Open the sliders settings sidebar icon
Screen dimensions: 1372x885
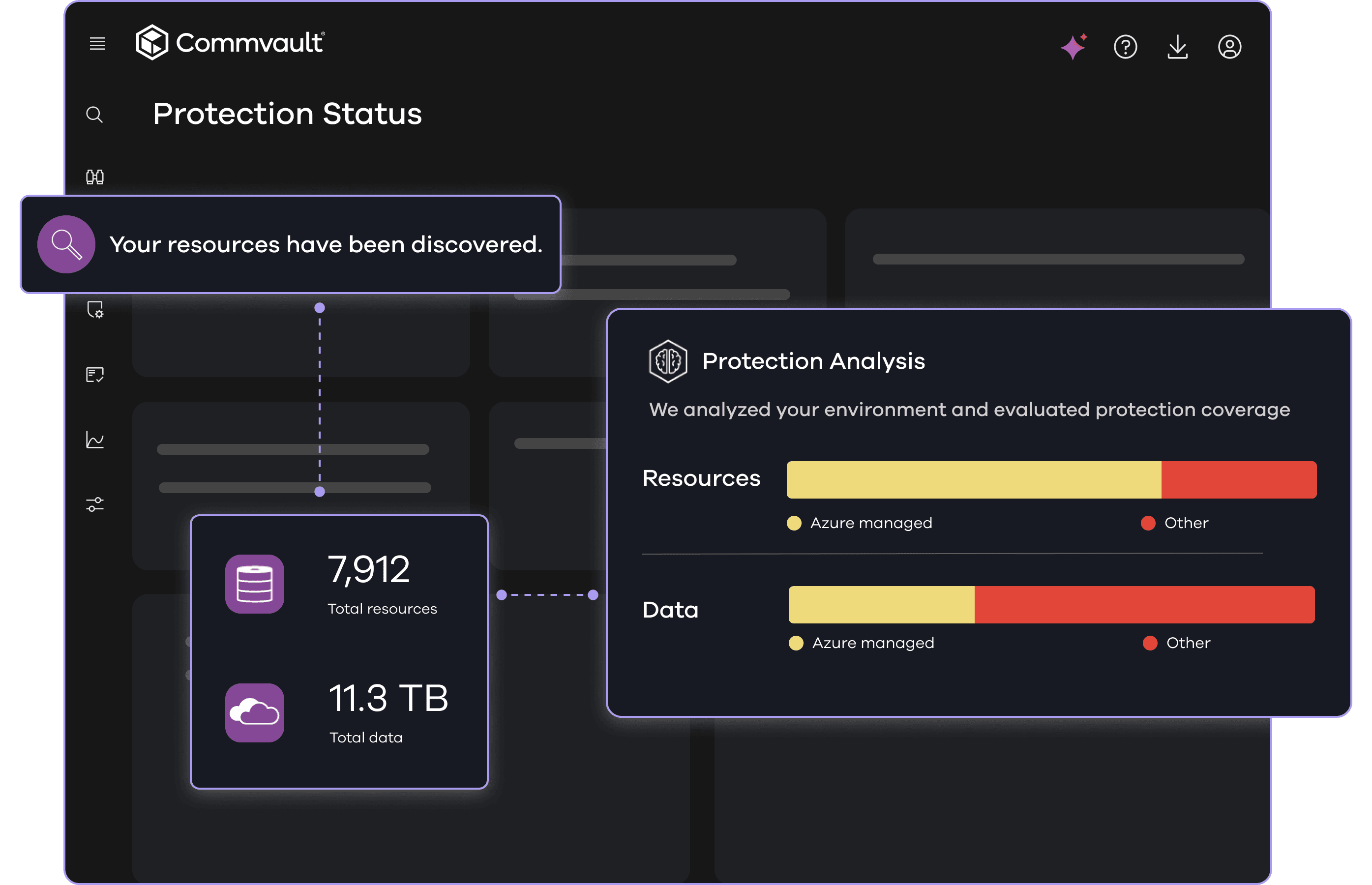point(95,504)
